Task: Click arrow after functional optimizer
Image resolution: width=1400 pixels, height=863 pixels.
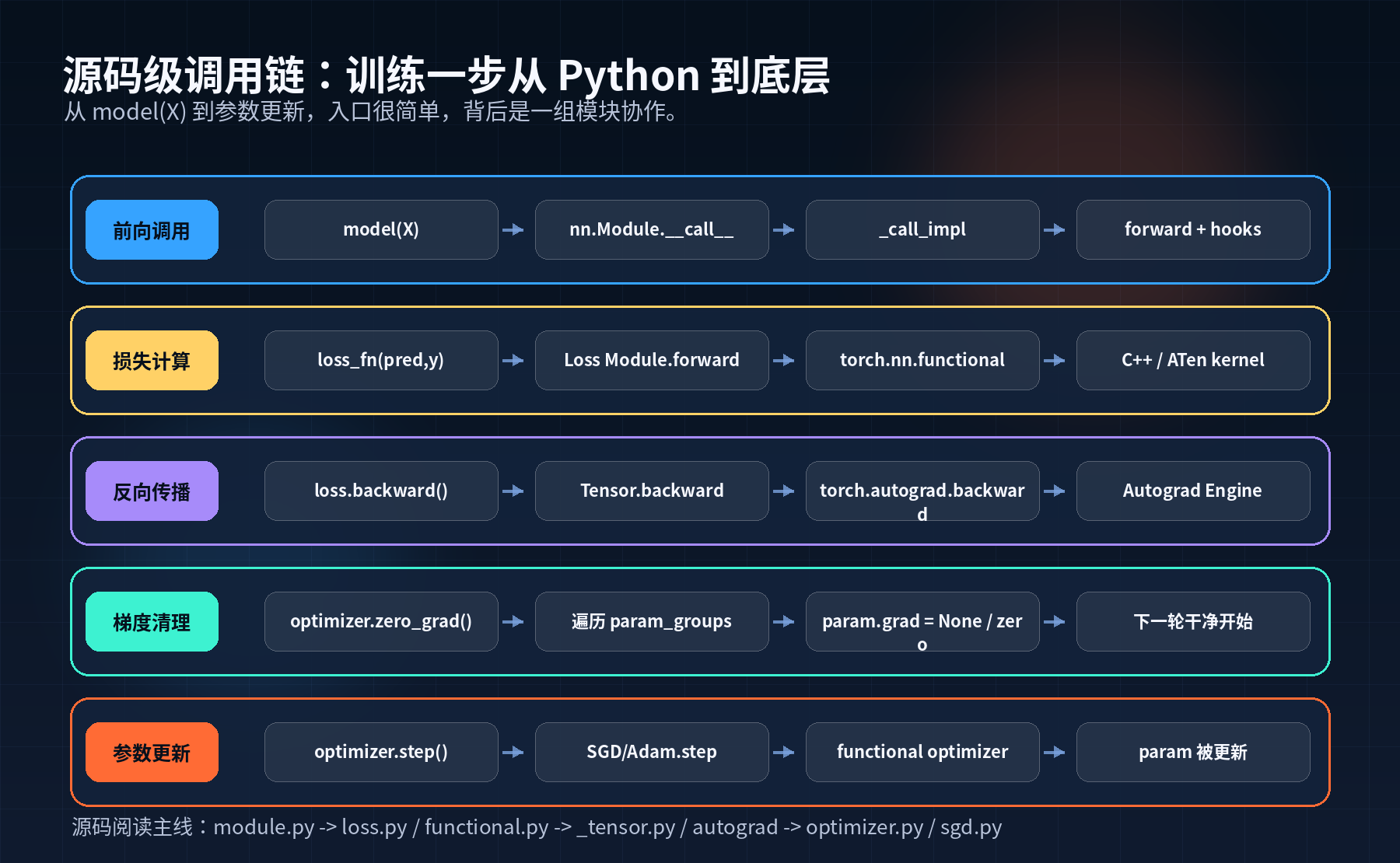Action: pos(1055,752)
